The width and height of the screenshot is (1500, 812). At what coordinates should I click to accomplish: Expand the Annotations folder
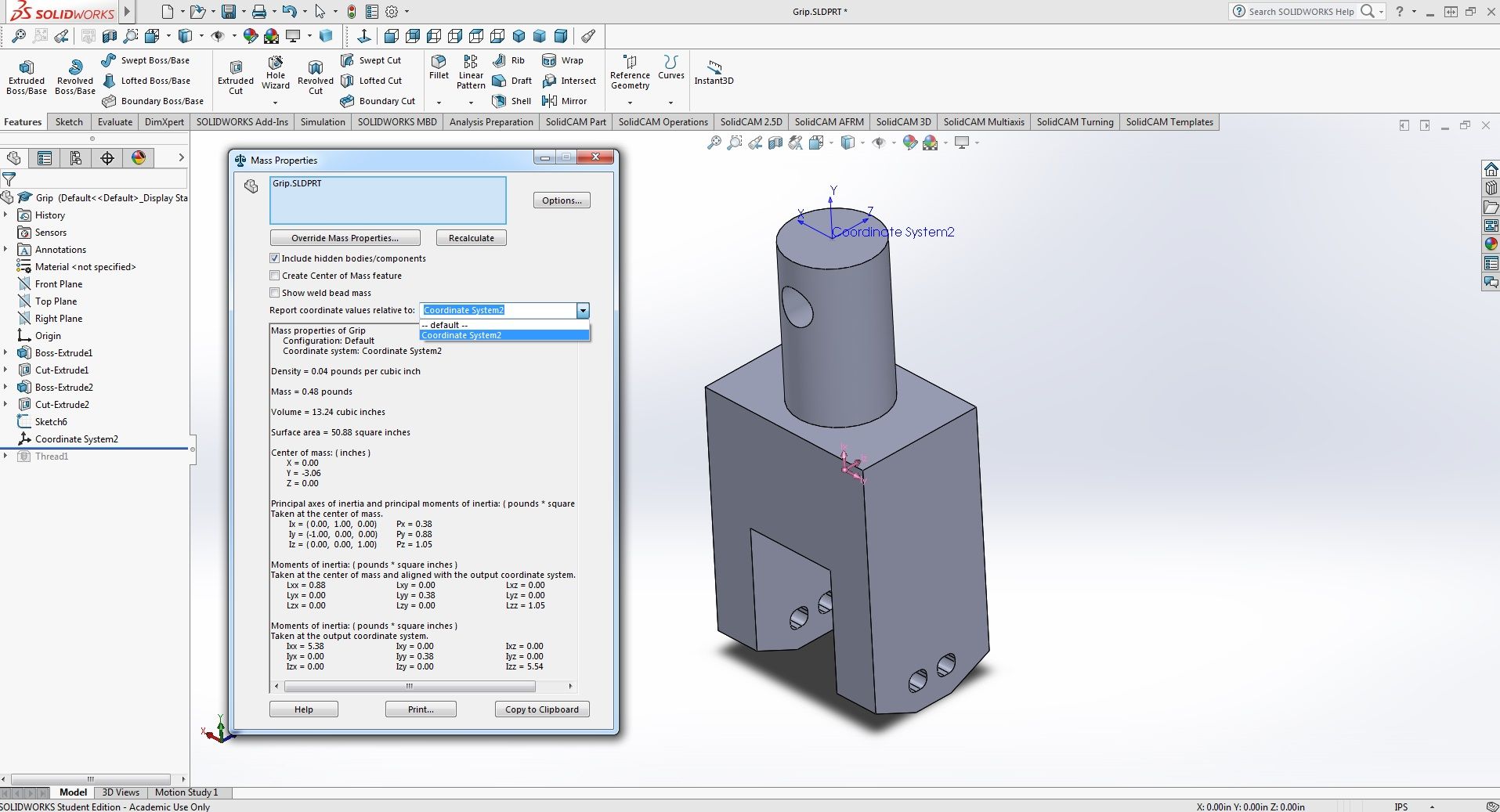[x=6, y=249]
